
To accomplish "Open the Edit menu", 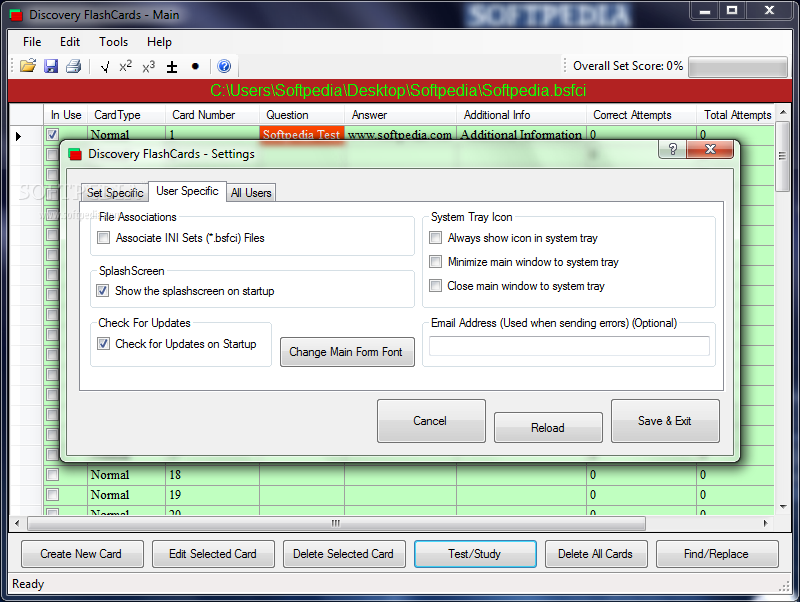I will coord(70,42).
